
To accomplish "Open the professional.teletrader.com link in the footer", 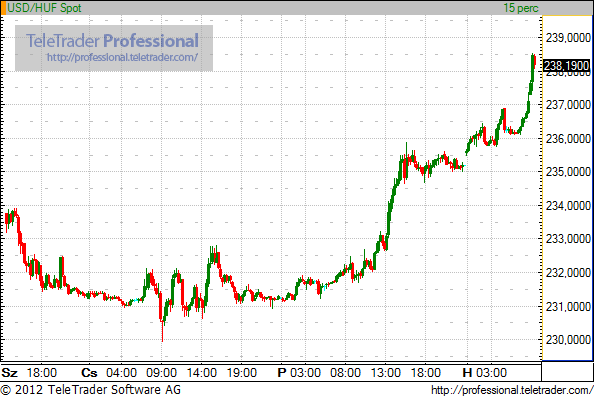I will [512, 390].
